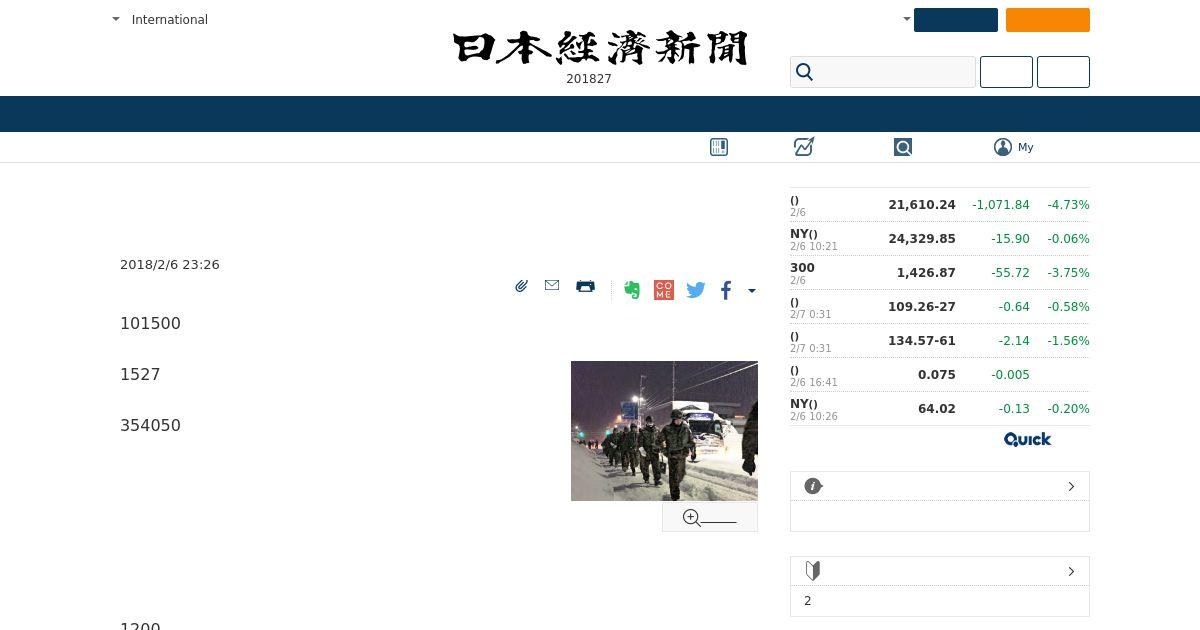
Task: Enlarge the photo with zoom icon
Action: [710, 517]
